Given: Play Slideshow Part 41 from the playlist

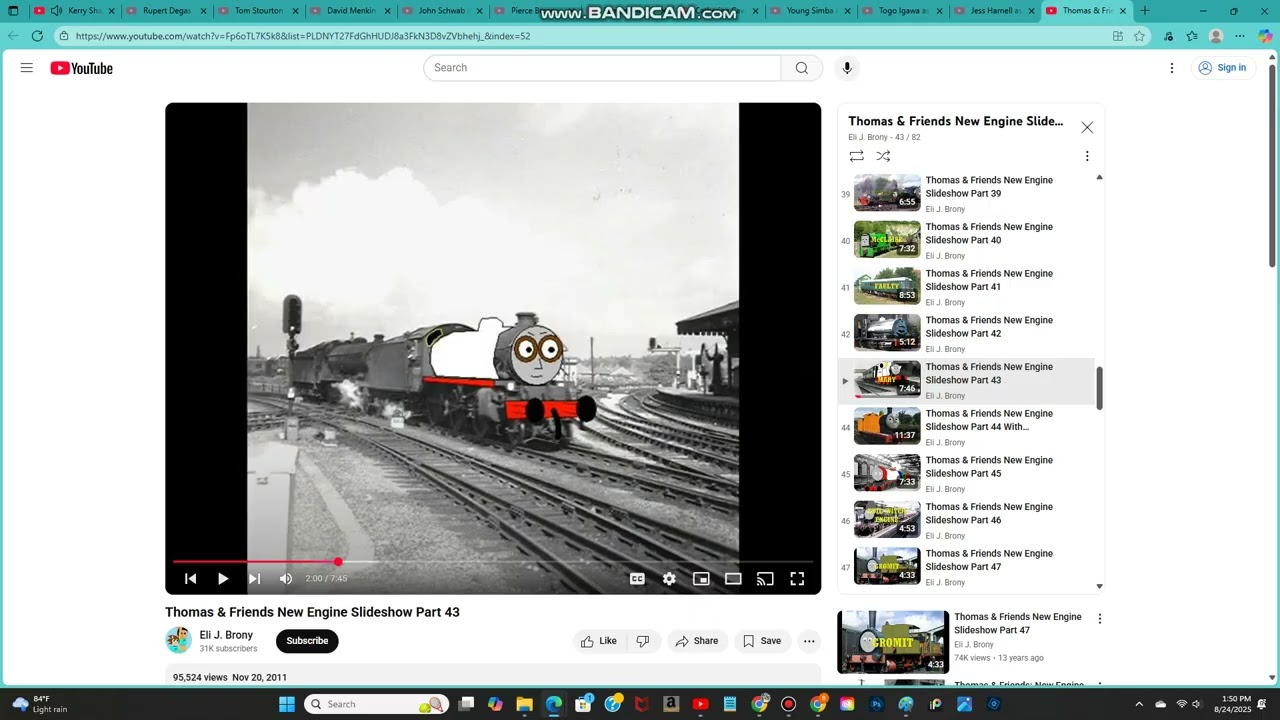Looking at the screenshot, I should [x=966, y=288].
